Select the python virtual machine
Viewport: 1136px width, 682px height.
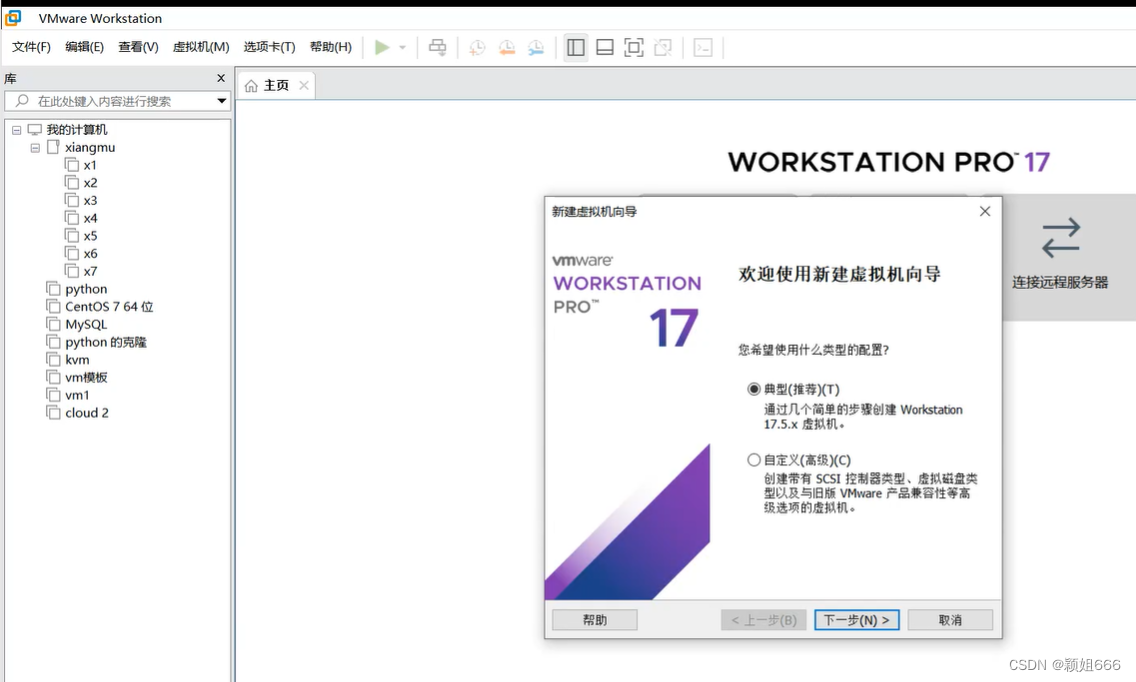[86, 289]
